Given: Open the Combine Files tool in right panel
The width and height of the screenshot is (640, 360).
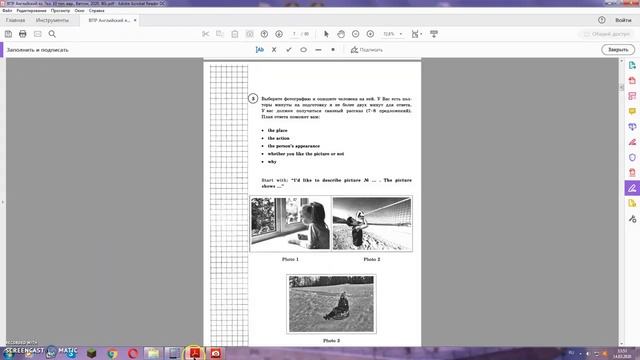Looking at the screenshot, I should point(632,127).
